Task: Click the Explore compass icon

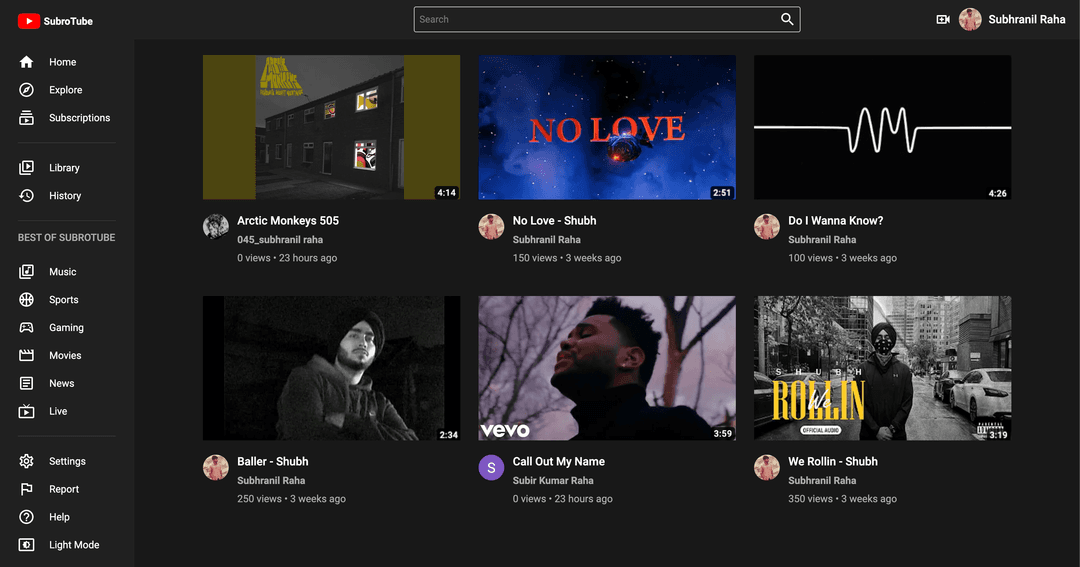Action: click(26, 90)
